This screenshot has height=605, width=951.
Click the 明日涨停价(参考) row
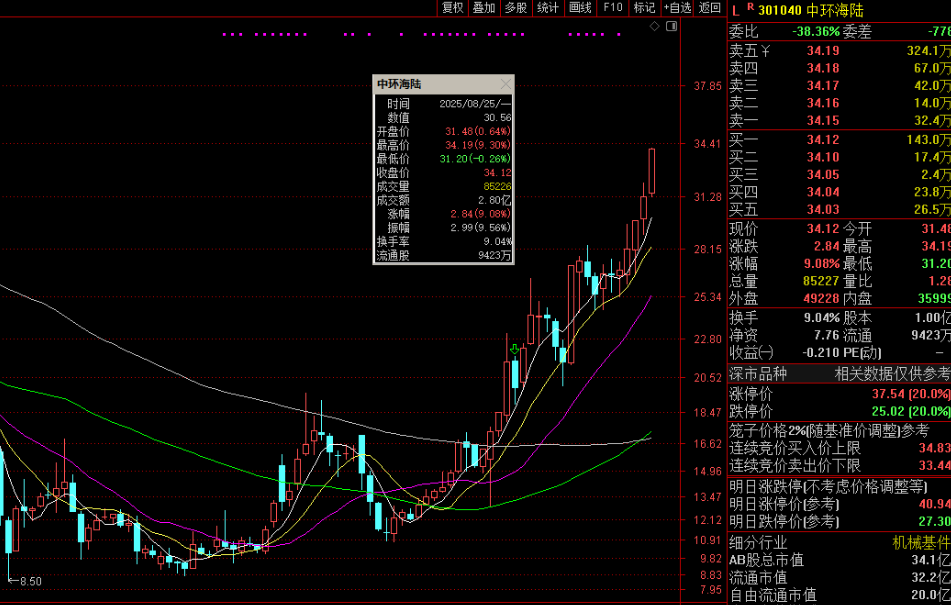tap(839, 504)
